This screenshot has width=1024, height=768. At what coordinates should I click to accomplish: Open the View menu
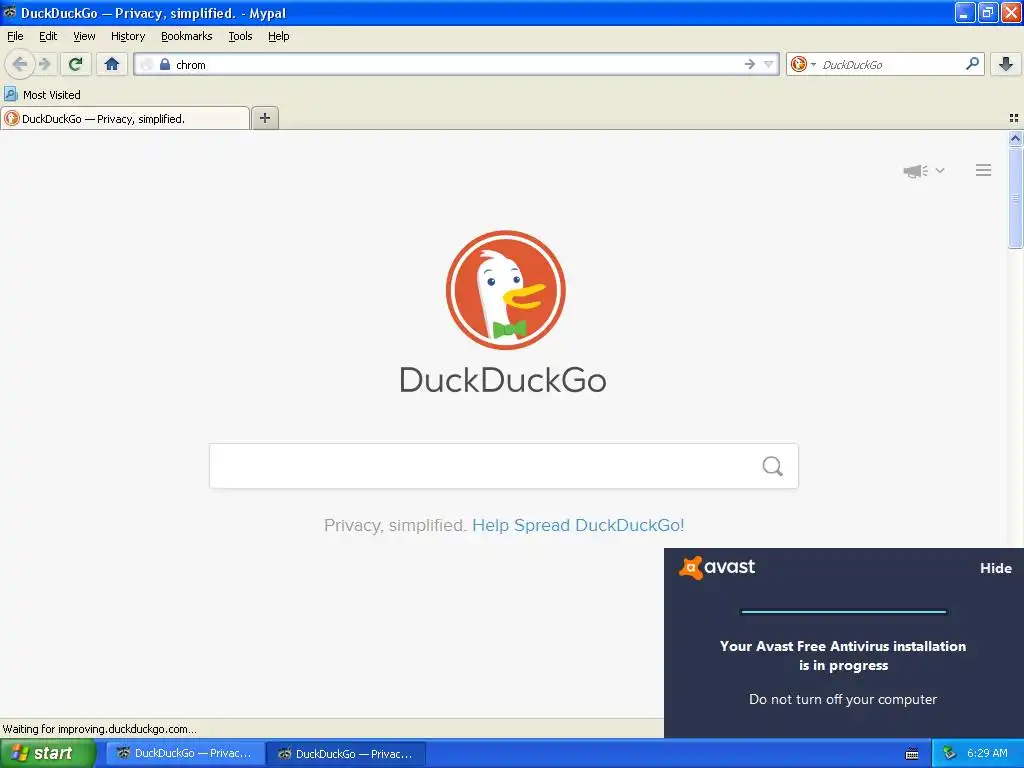tap(84, 36)
